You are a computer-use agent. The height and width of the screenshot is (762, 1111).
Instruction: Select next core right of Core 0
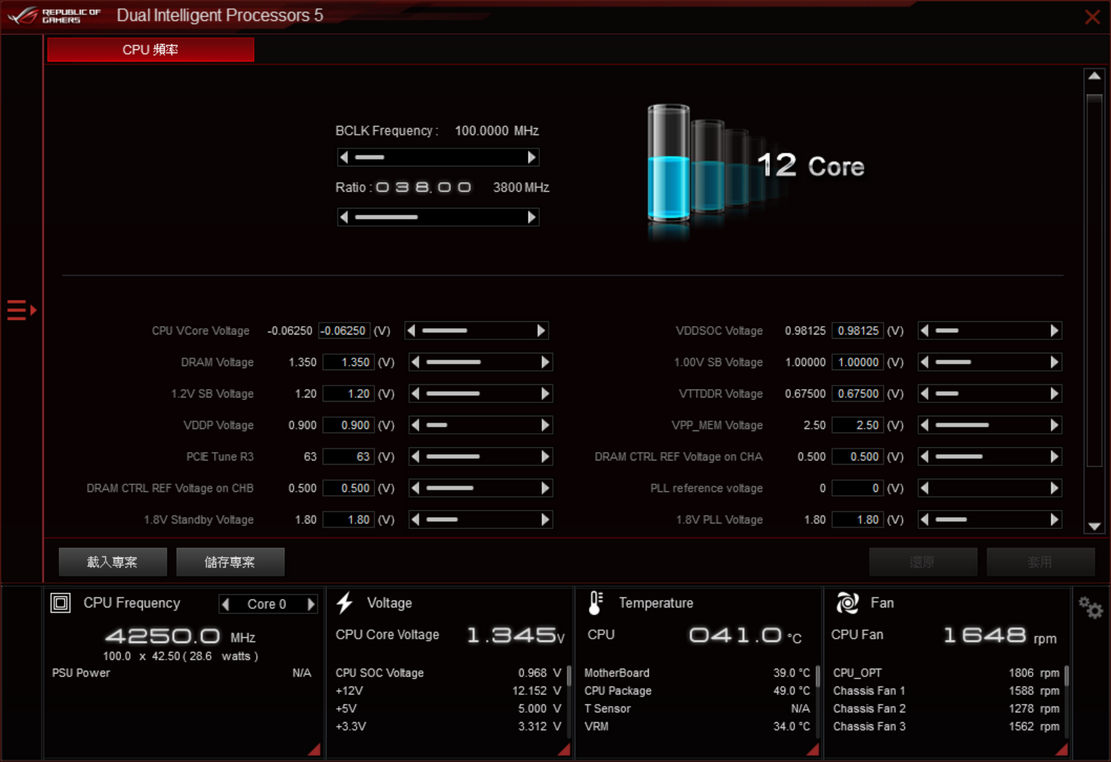[310, 604]
